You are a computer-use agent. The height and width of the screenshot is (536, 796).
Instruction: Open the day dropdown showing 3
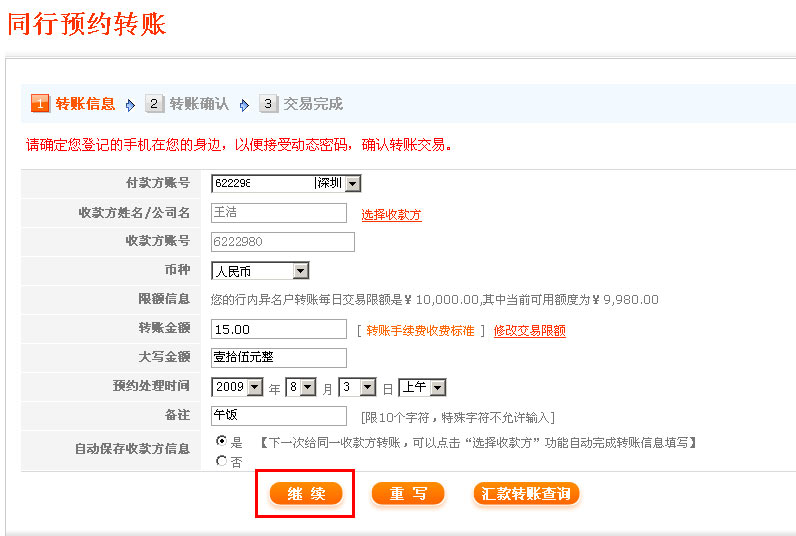point(367,387)
